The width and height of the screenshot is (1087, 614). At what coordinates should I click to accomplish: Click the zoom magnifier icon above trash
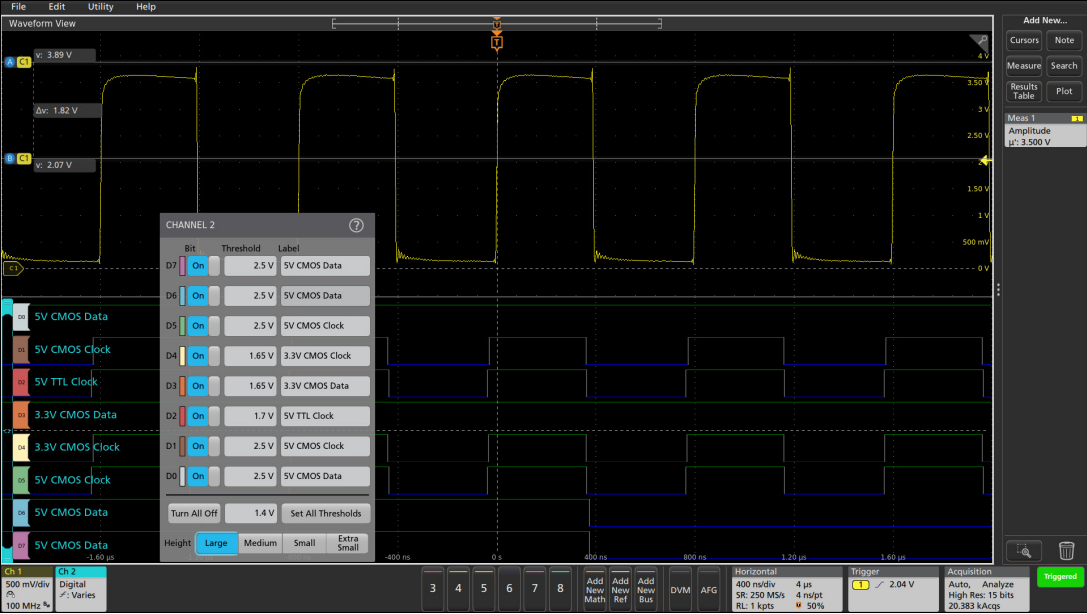[x=1023, y=550]
